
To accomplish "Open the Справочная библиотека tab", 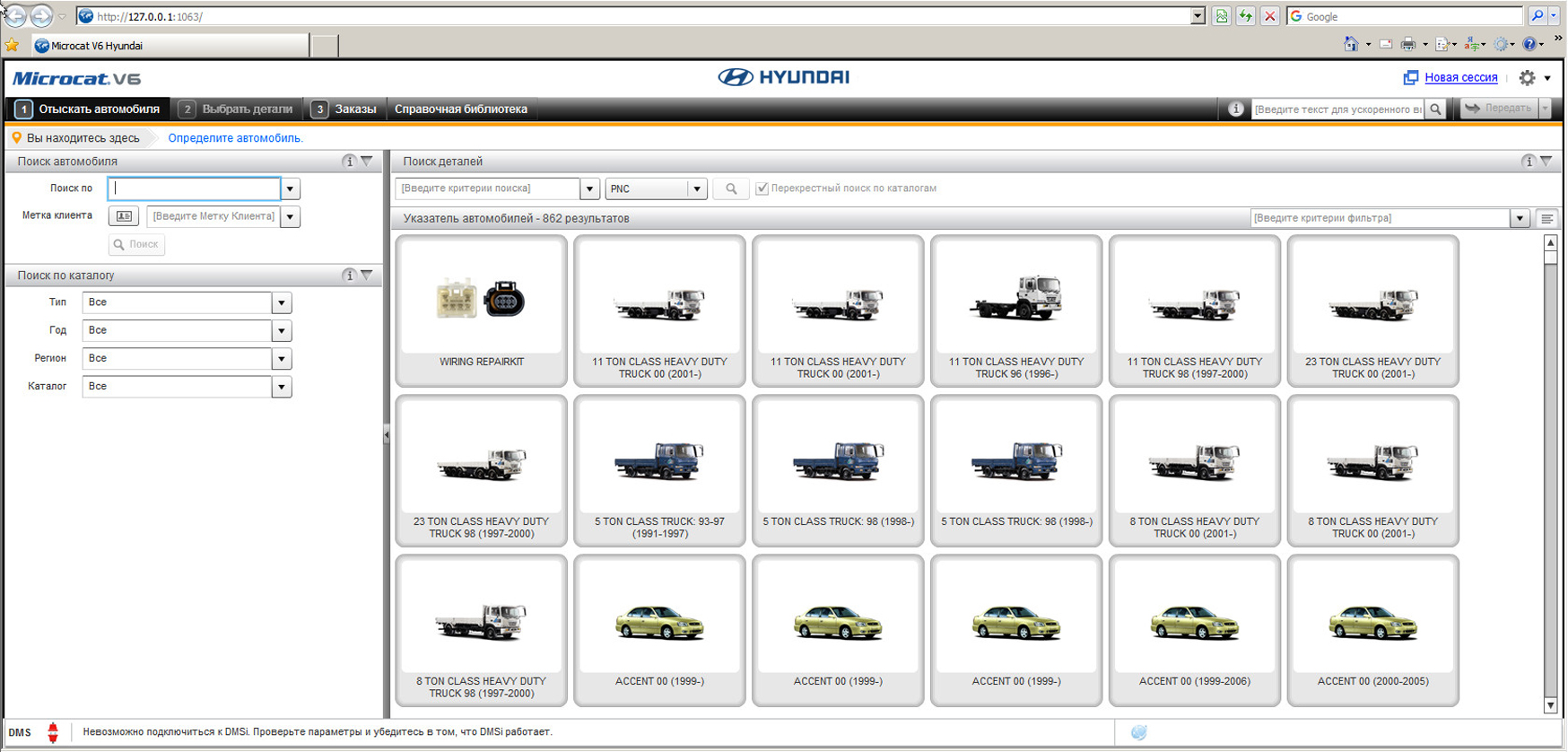I will pos(460,109).
